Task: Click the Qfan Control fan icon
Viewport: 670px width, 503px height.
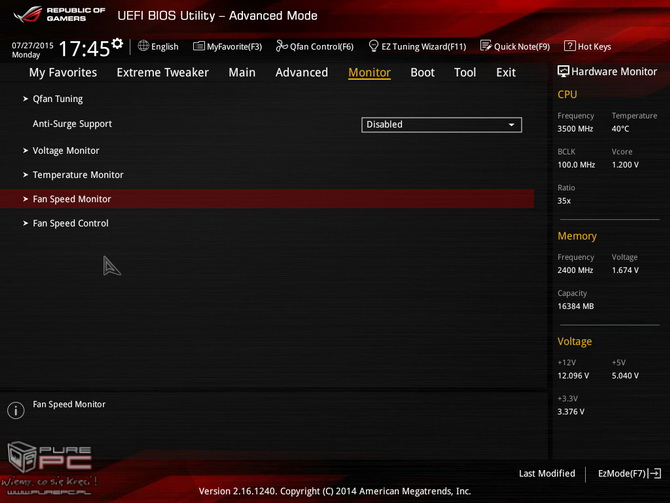Action: pyautogui.click(x=281, y=46)
